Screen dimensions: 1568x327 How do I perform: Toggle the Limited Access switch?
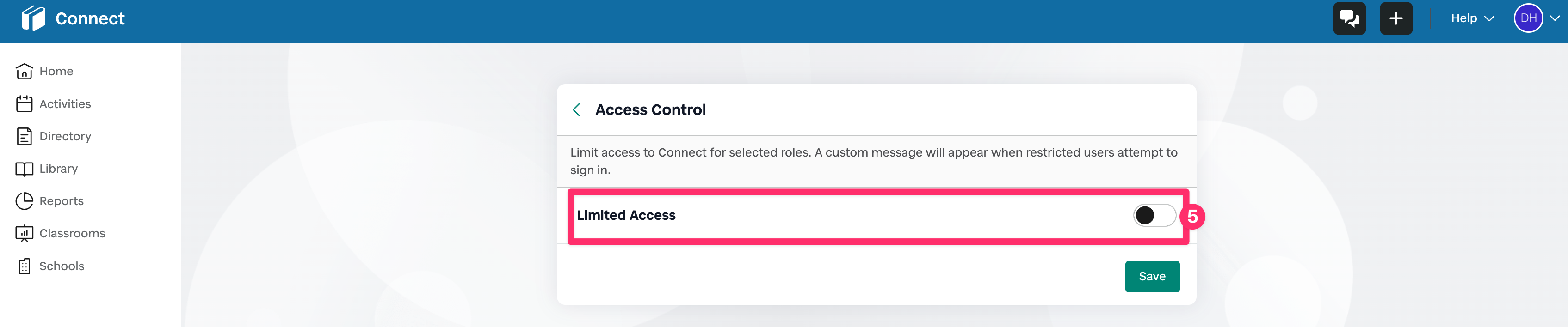pyautogui.click(x=1154, y=215)
